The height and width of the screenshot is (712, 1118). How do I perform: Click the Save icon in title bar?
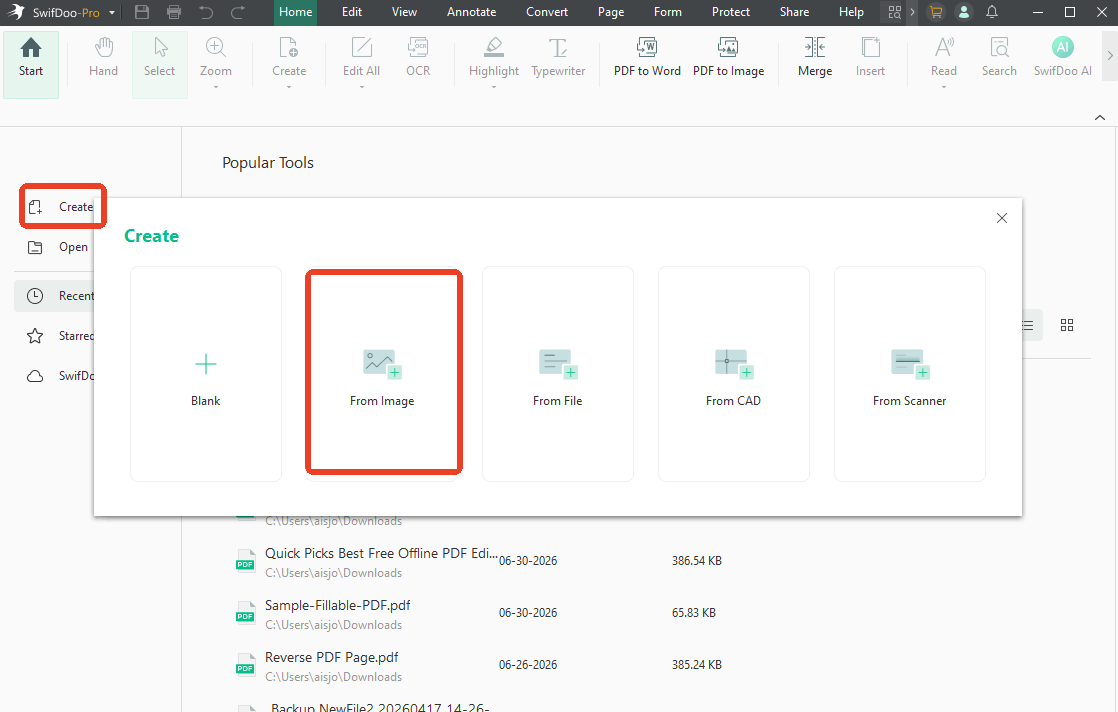142,12
